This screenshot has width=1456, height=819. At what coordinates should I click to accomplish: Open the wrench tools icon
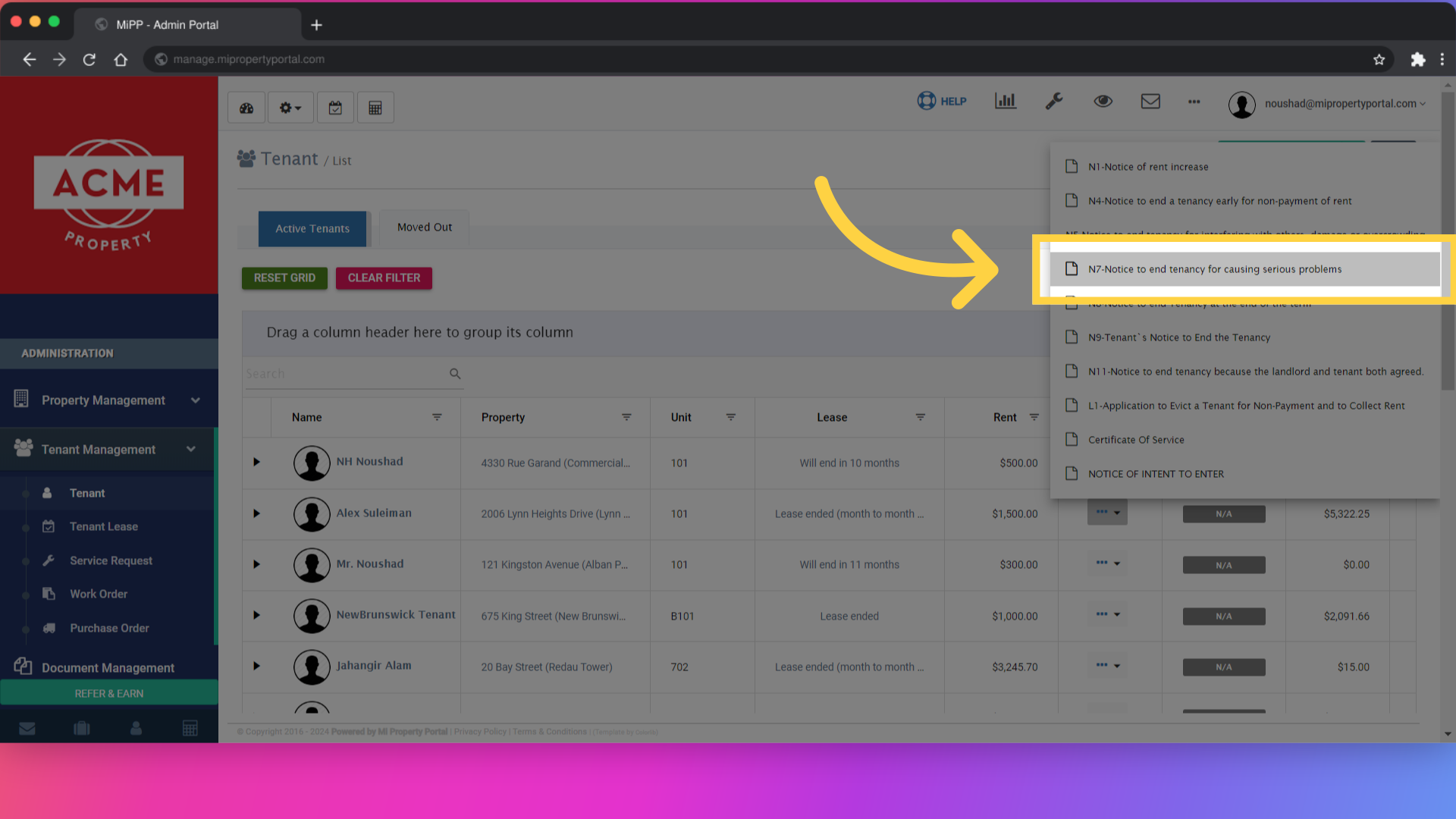(1054, 101)
